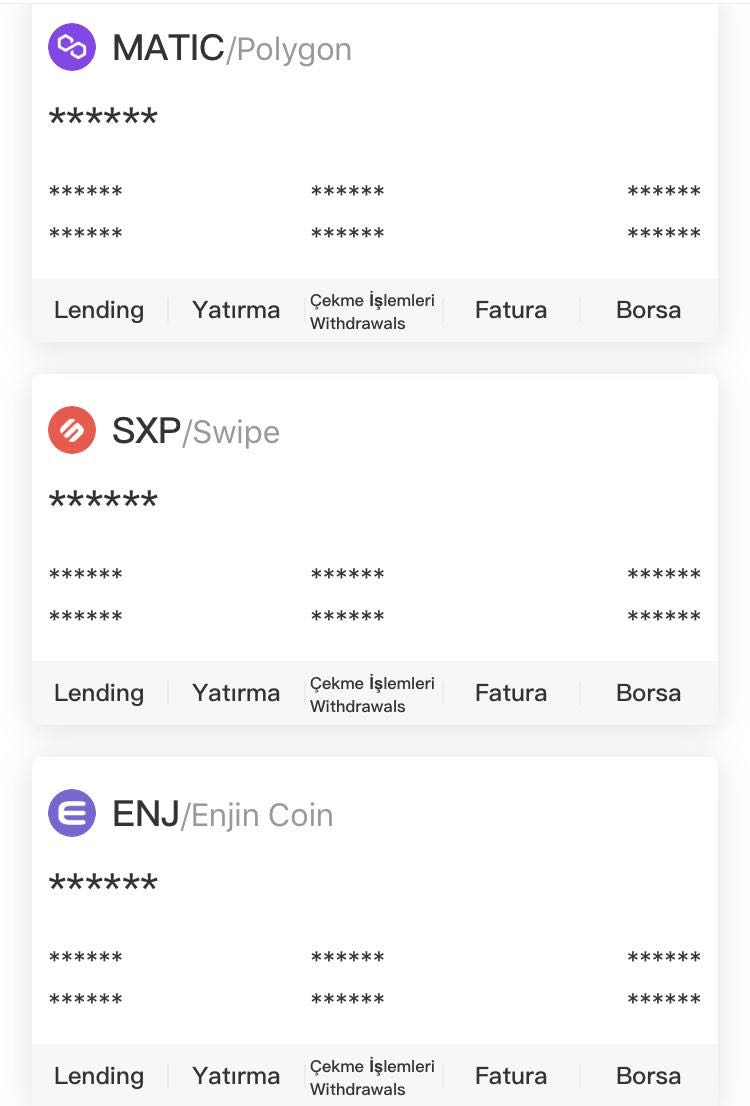Click the MATIC/Polygon title text
The width and height of the screenshot is (750, 1106).
tap(232, 48)
